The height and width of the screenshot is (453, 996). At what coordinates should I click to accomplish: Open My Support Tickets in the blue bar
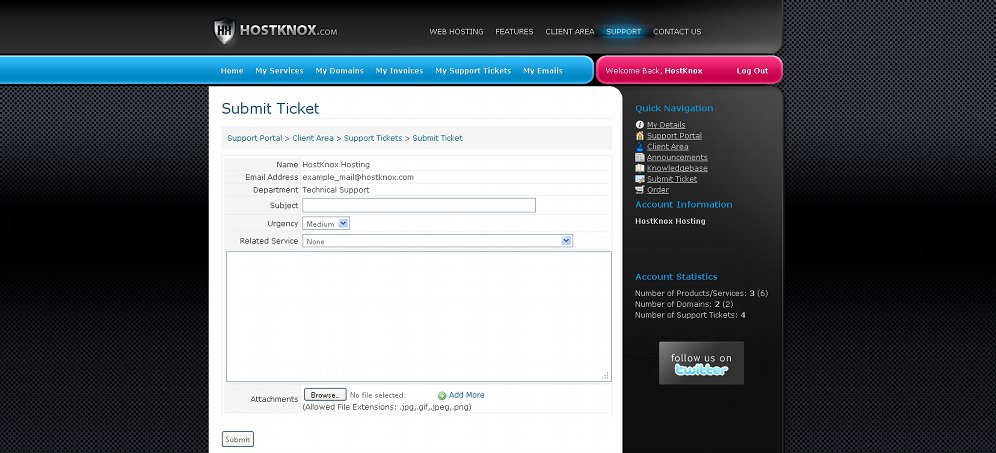(473, 71)
